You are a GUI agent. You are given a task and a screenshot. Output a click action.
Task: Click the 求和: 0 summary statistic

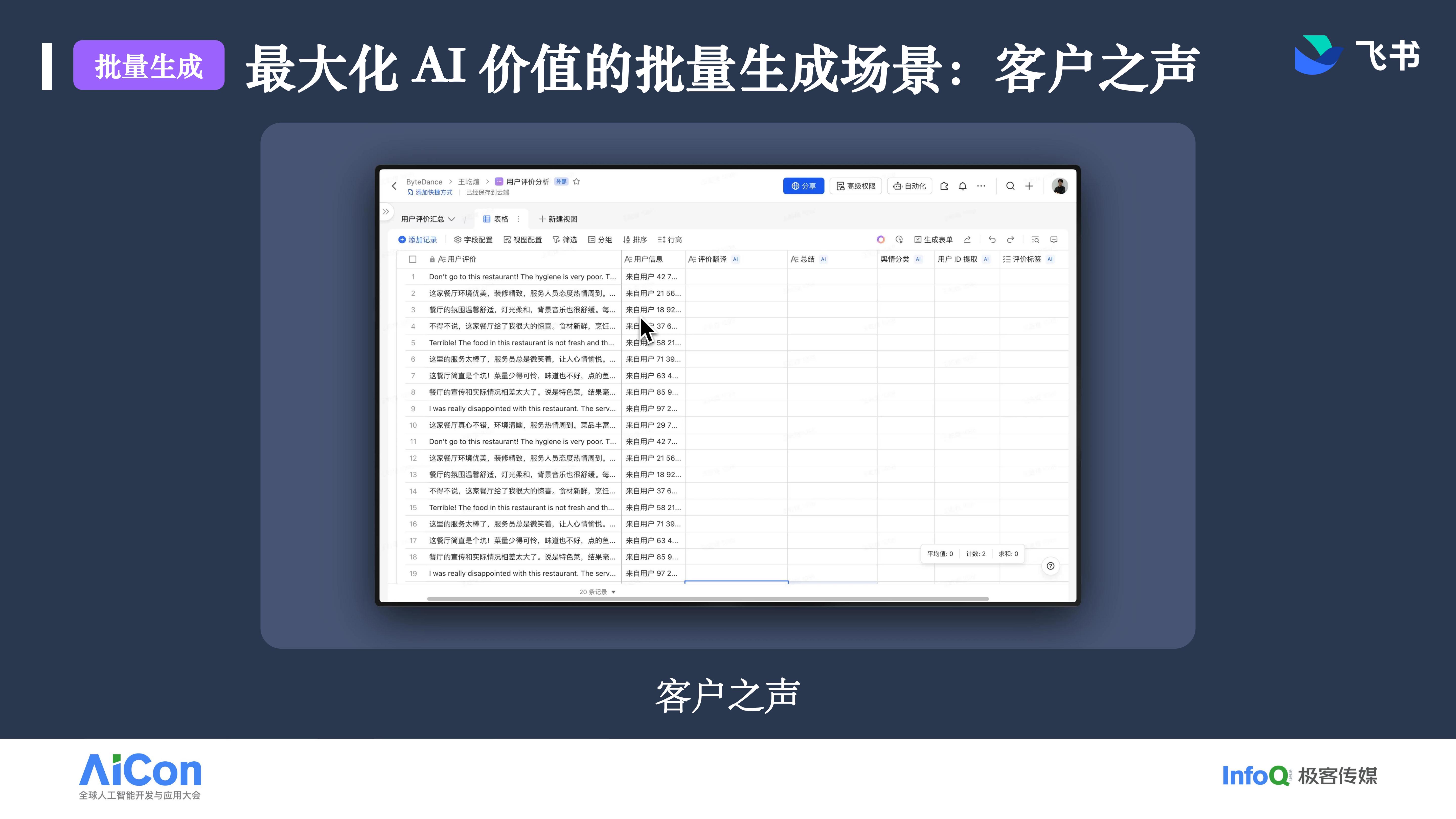point(1008,554)
